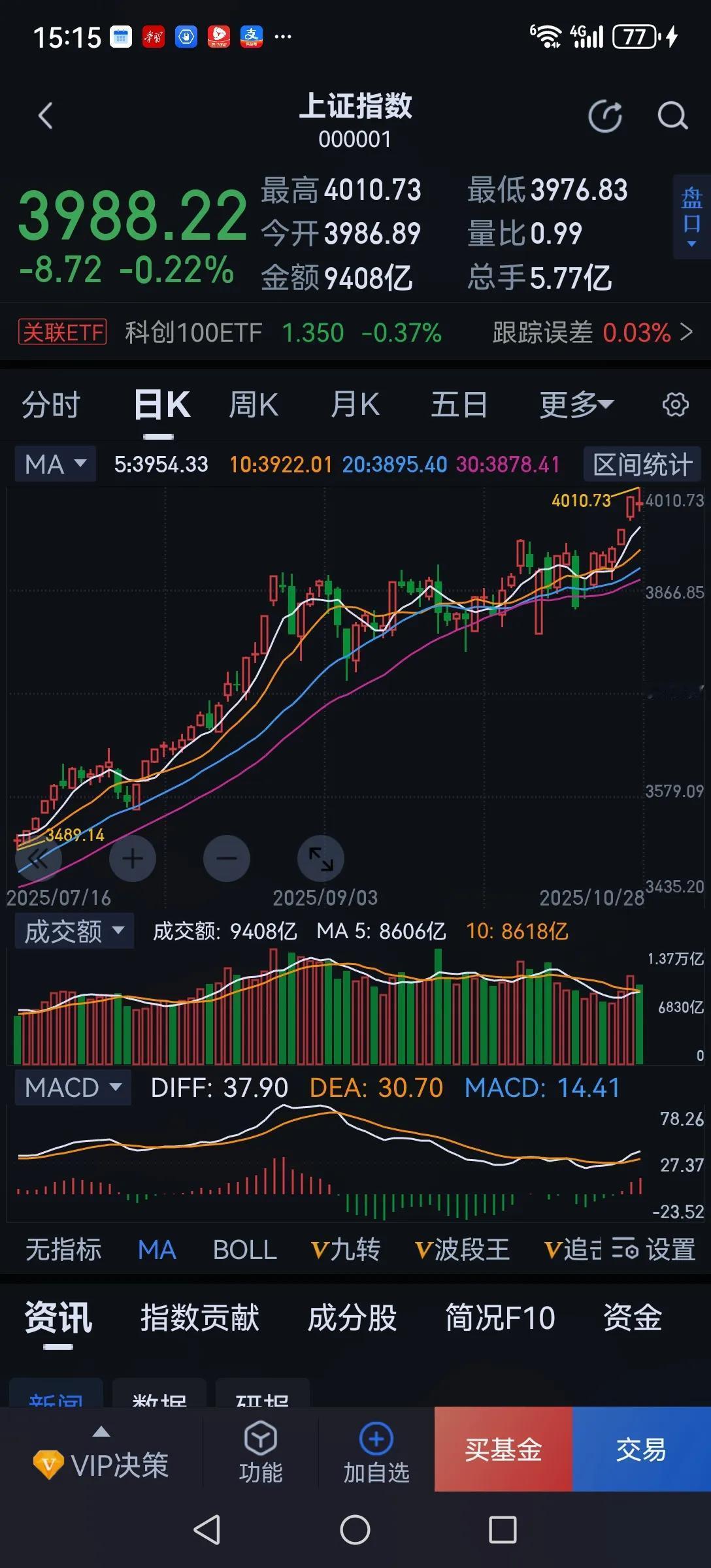711x1568 pixels.
Task: Switch to 周K tab
Action: pos(254,404)
